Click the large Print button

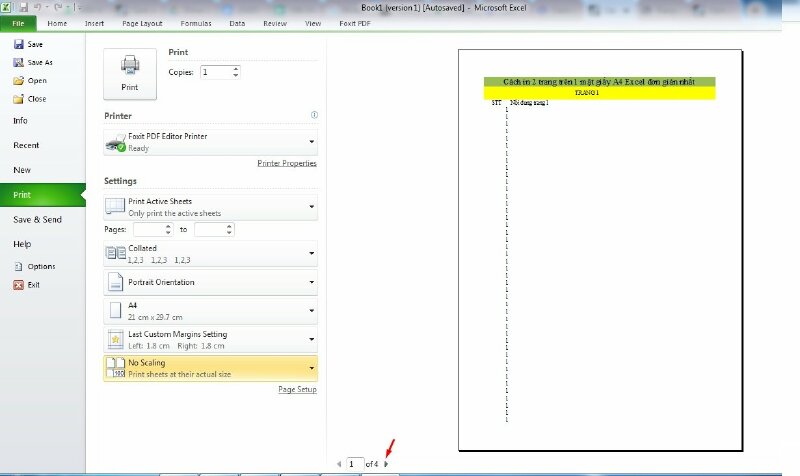tap(130, 74)
